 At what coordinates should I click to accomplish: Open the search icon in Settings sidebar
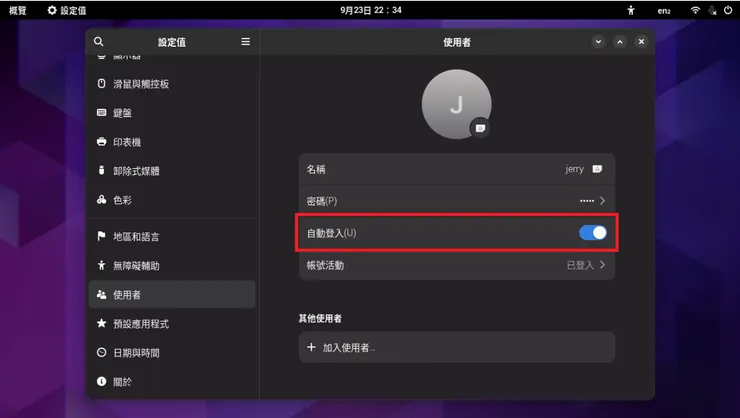[98, 42]
